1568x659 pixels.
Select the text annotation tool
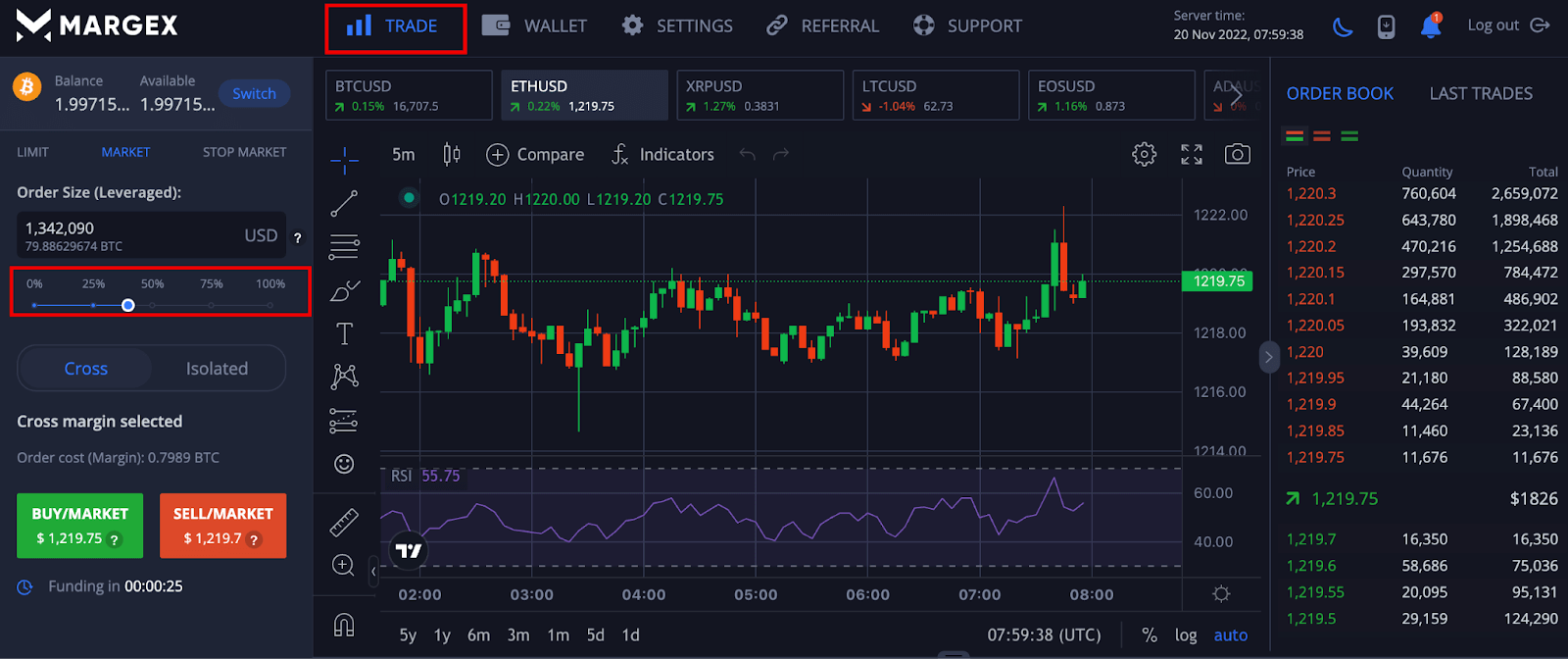tap(344, 334)
